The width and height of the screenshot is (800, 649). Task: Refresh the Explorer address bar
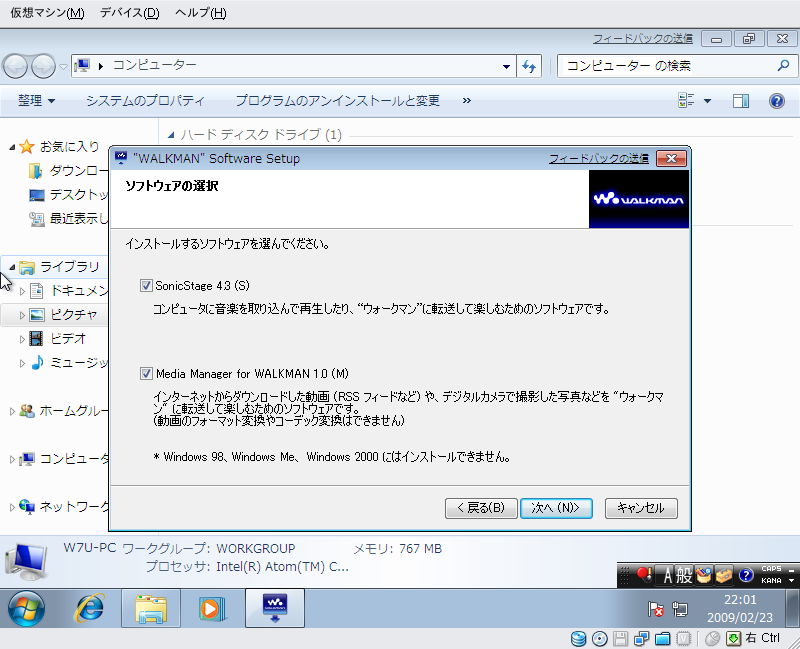pos(529,66)
